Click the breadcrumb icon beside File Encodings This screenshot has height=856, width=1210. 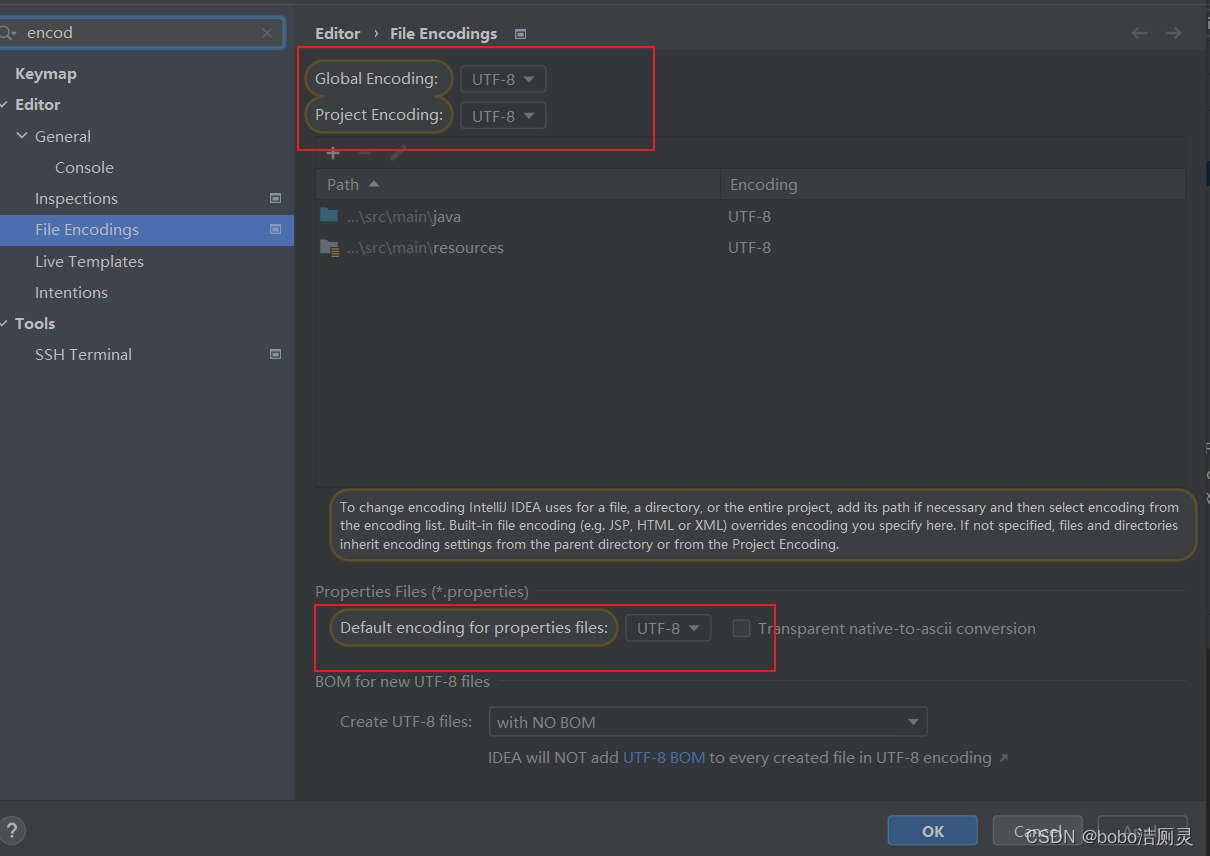pyautogui.click(x=520, y=33)
